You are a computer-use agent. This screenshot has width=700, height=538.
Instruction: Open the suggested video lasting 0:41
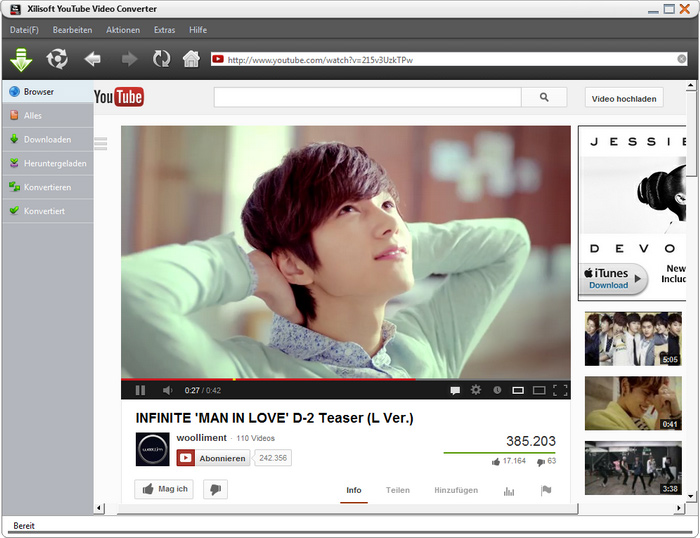click(x=633, y=403)
